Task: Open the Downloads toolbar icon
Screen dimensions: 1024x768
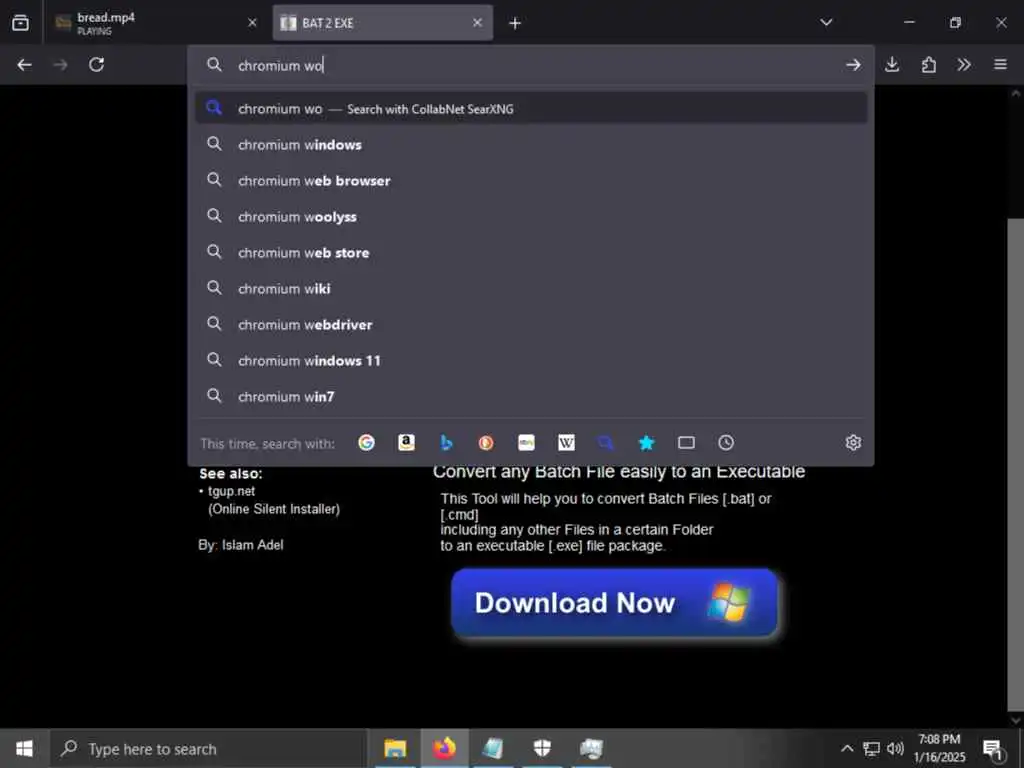Action: 892,65
